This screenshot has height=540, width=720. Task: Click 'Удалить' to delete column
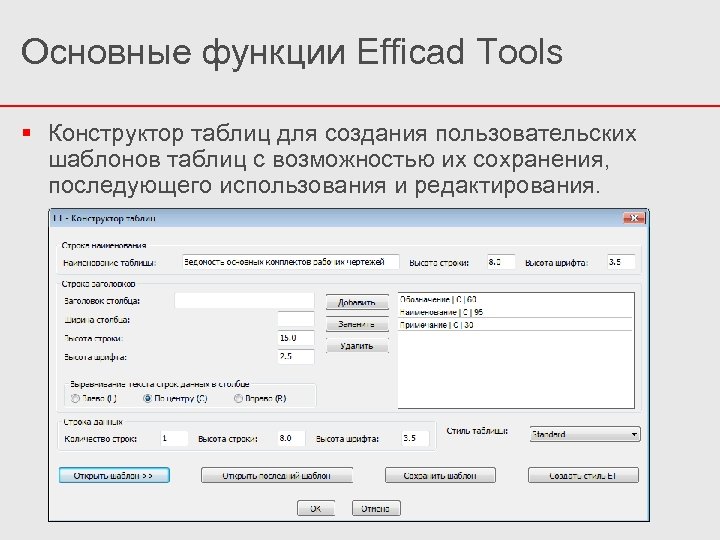coord(357,346)
